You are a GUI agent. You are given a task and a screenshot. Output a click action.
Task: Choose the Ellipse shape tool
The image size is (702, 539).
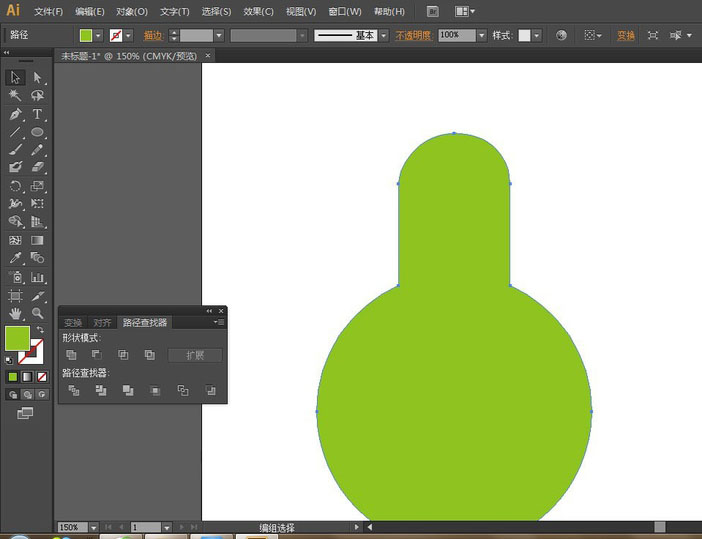tap(37, 132)
